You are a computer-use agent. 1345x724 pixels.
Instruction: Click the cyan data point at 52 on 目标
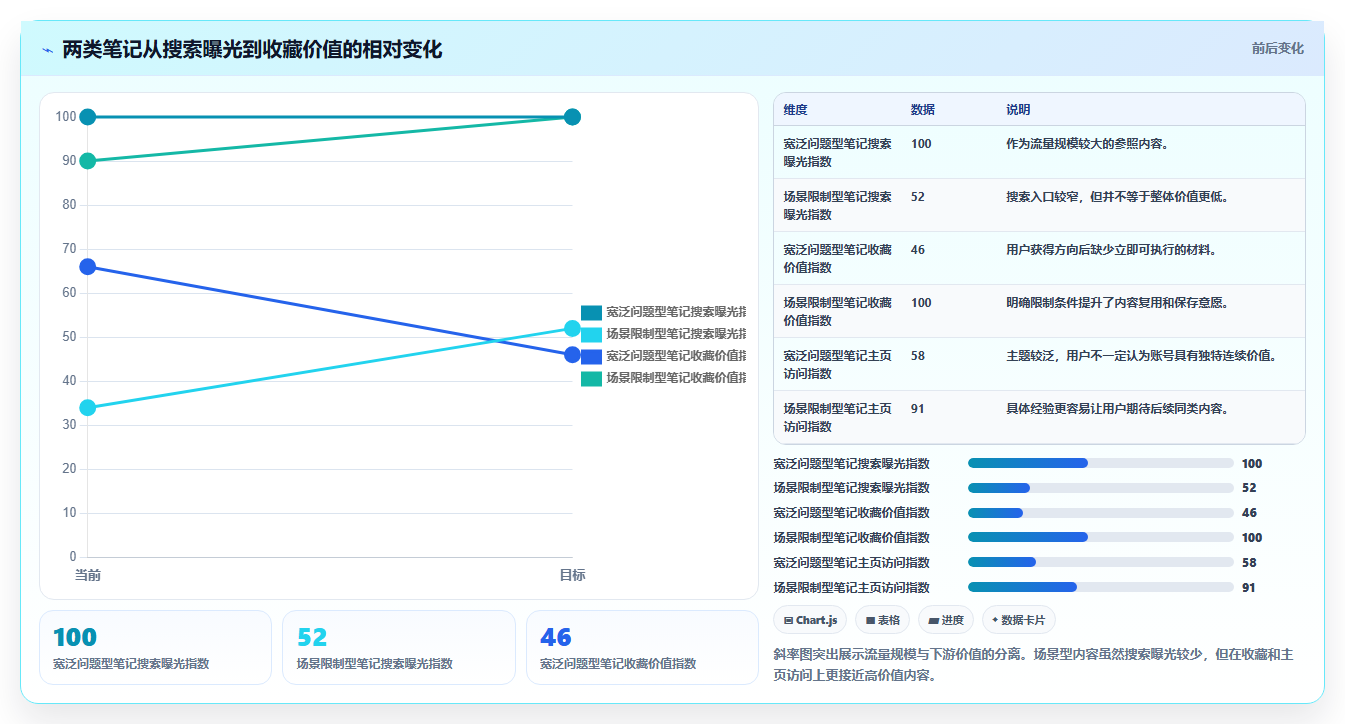(x=572, y=328)
